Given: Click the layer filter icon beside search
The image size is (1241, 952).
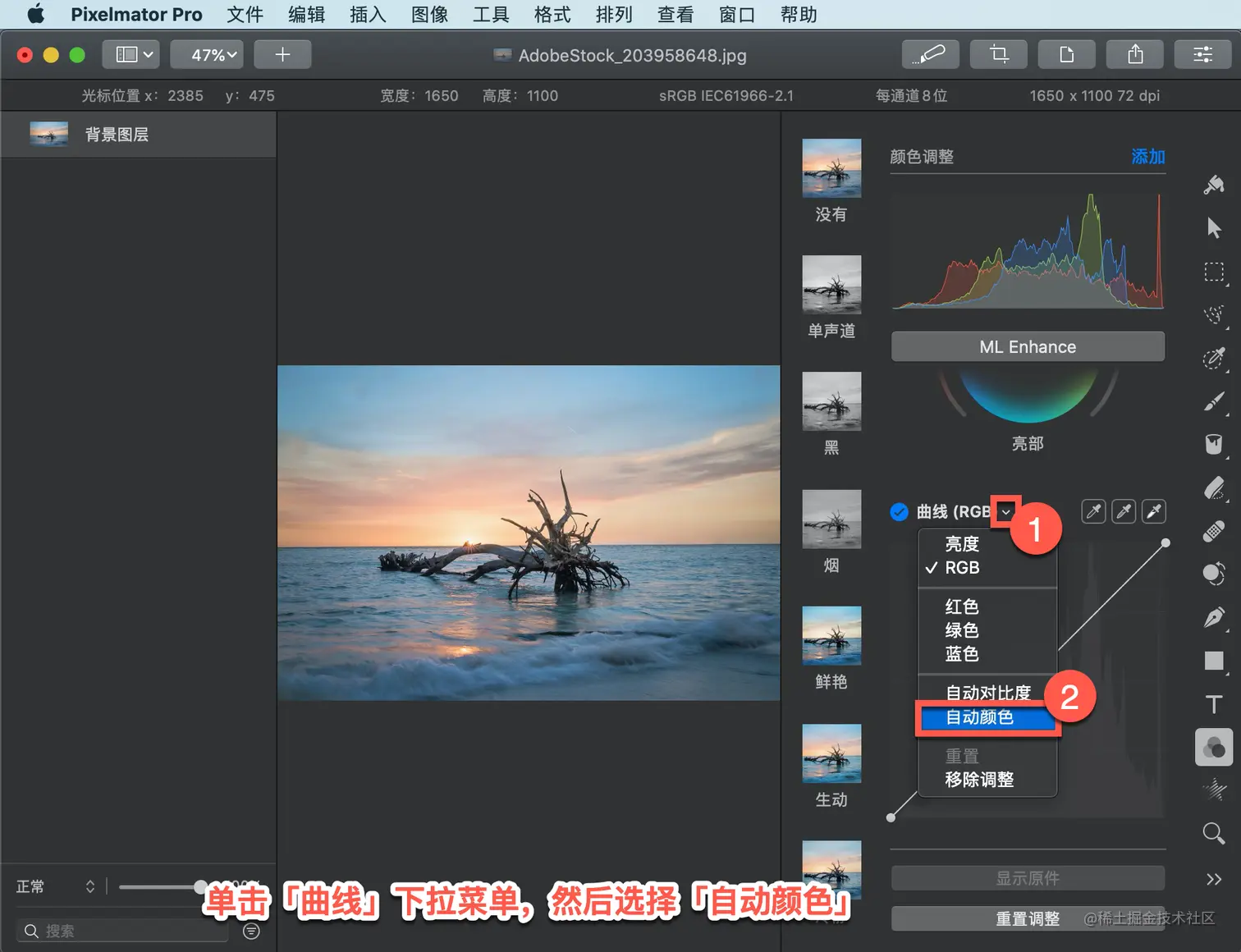Looking at the screenshot, I should [x=252, y=931].
